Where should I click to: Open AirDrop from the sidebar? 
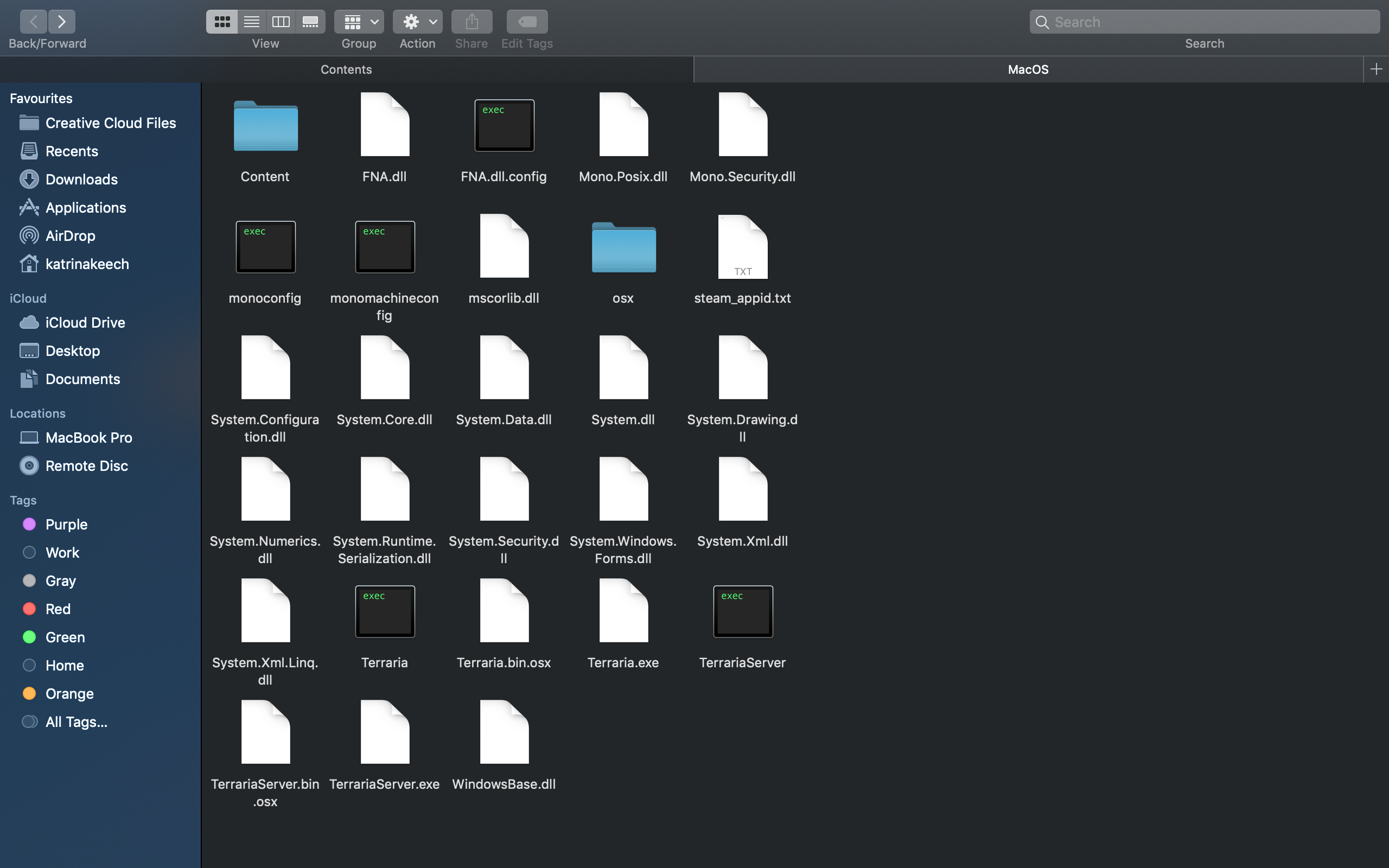tap(100, 235)
